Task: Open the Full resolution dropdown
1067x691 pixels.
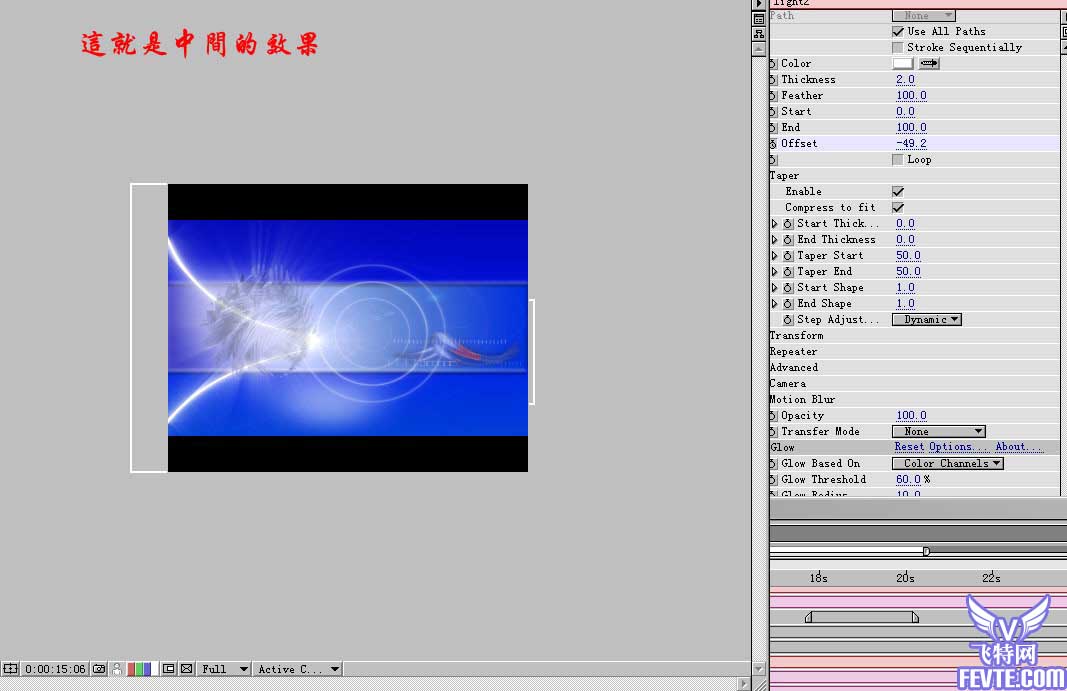Action: tap(225, 669)
